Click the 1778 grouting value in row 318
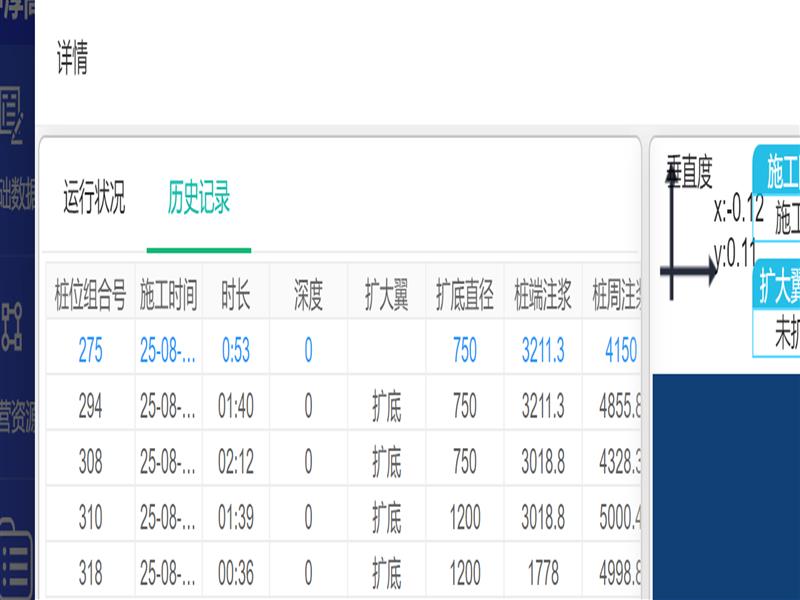The width and height of the screenshot is (800, 600). pos(542,573)
